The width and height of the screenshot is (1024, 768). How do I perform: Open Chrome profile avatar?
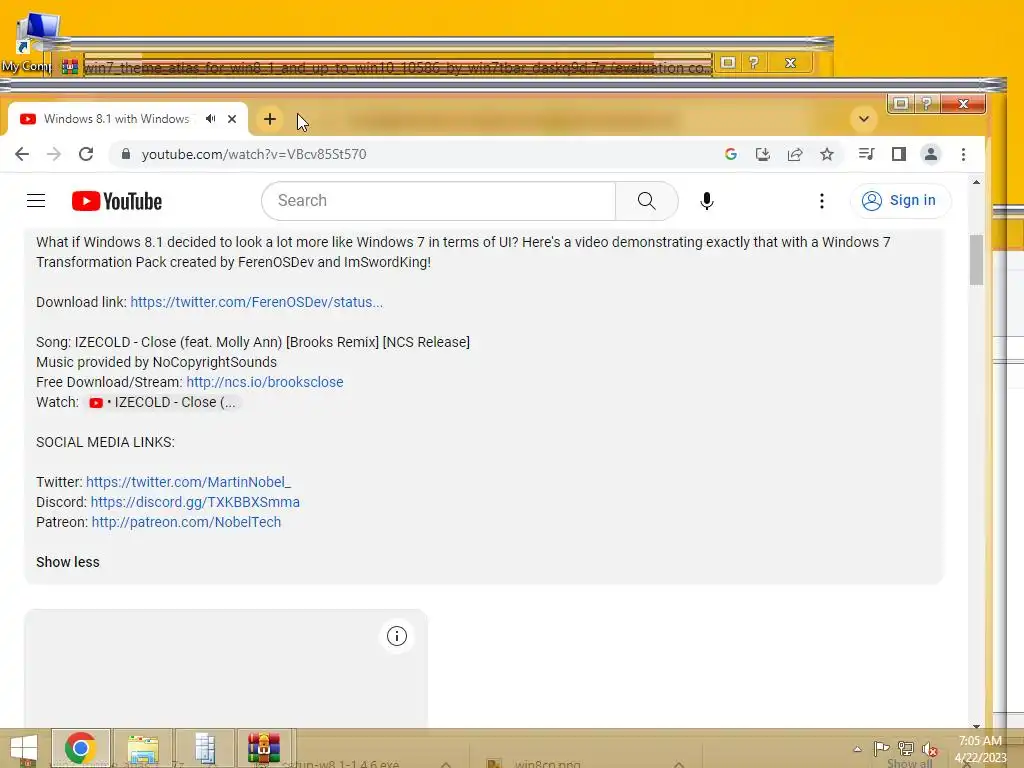point(931,154)
